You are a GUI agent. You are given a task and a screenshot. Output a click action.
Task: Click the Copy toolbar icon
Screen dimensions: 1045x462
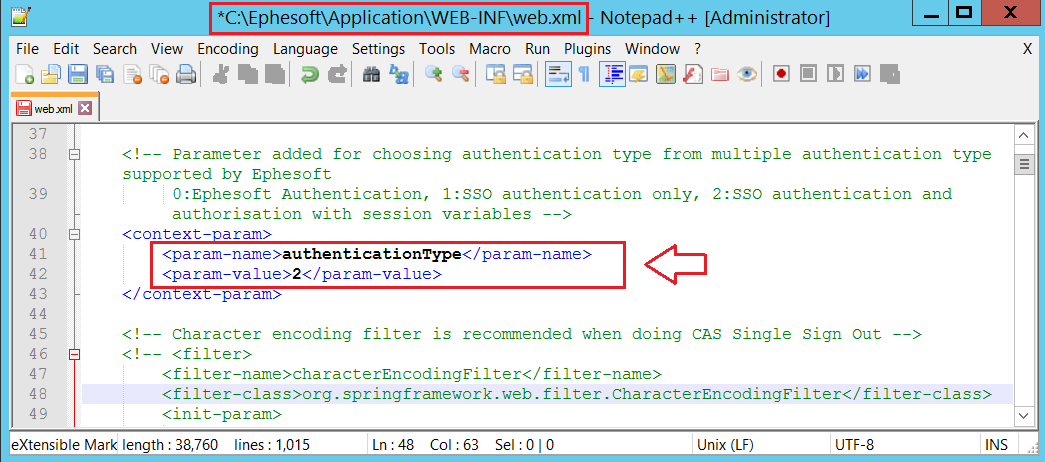(248, 73)
